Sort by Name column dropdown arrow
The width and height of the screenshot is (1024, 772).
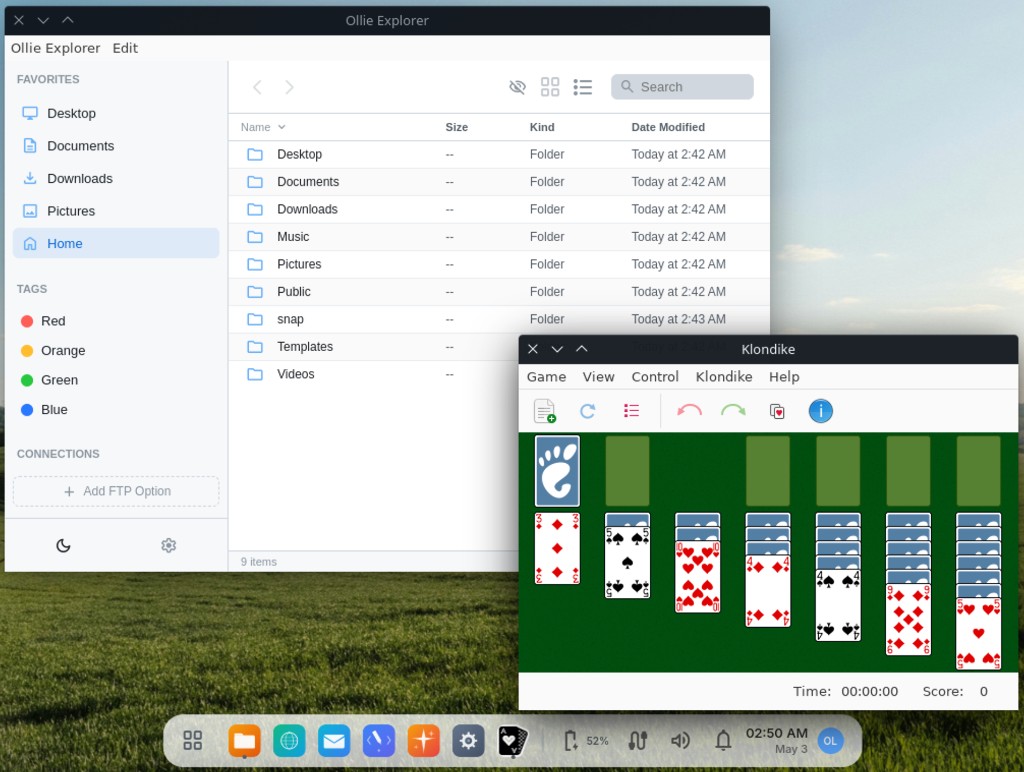[281, 127]
